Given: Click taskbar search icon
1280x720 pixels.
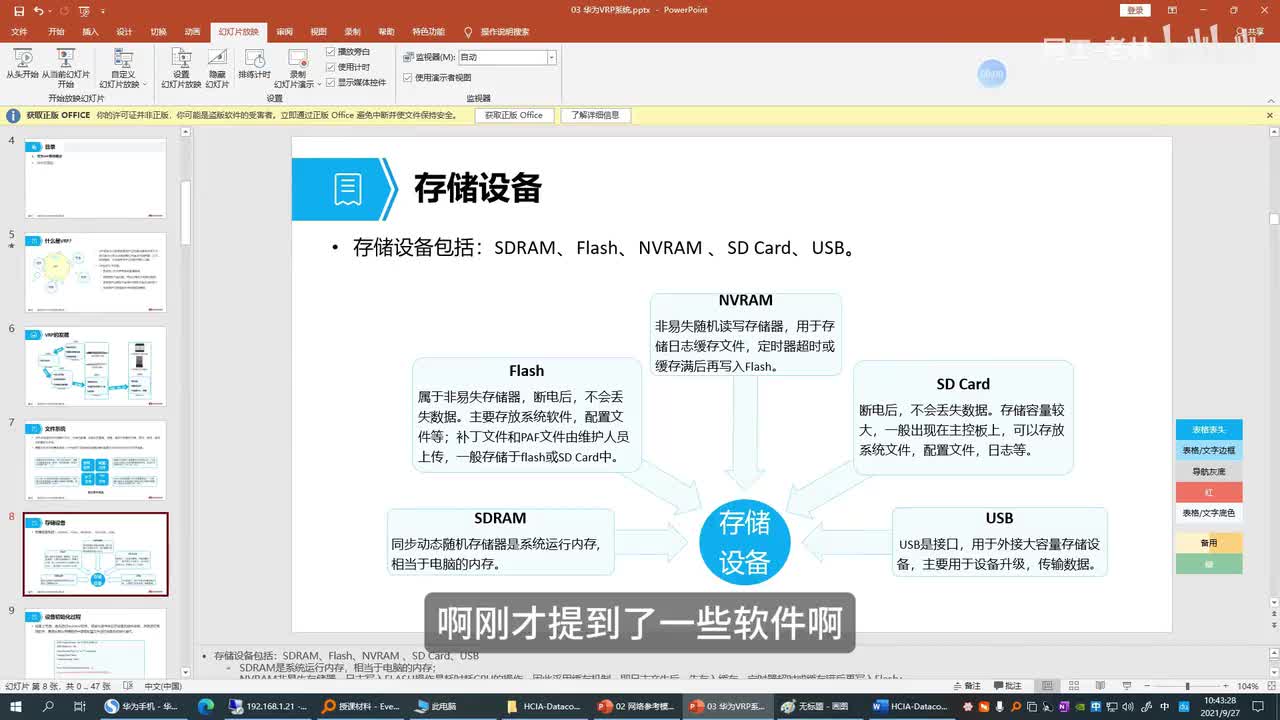Looking at the screenshot, I should click(x=48, y=706).
